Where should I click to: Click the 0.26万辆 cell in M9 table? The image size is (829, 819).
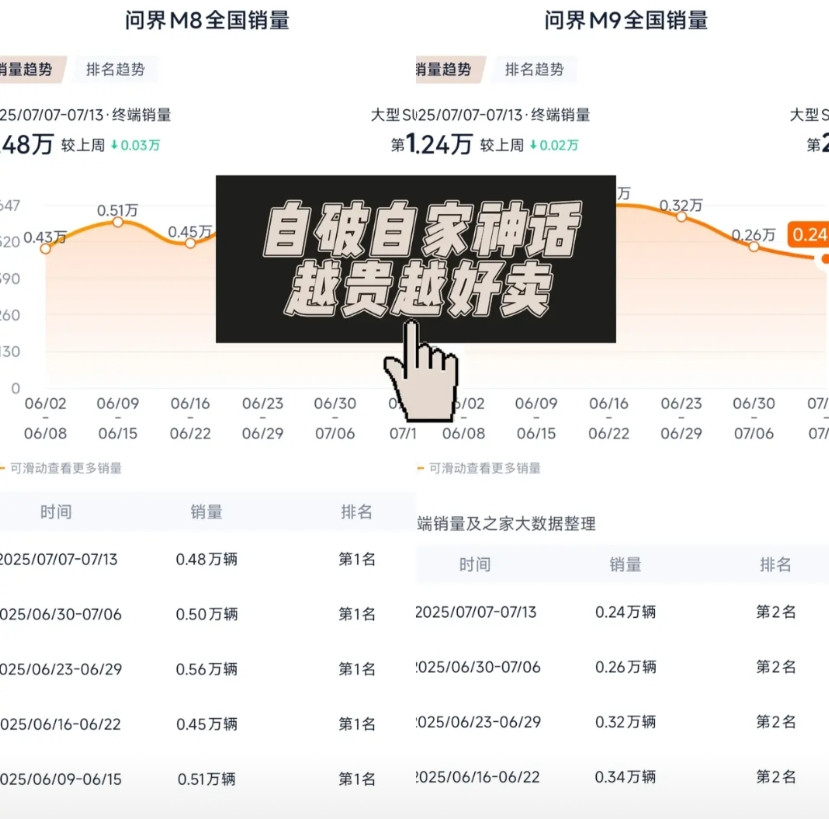pyautogui.click(x=625, y=667)
